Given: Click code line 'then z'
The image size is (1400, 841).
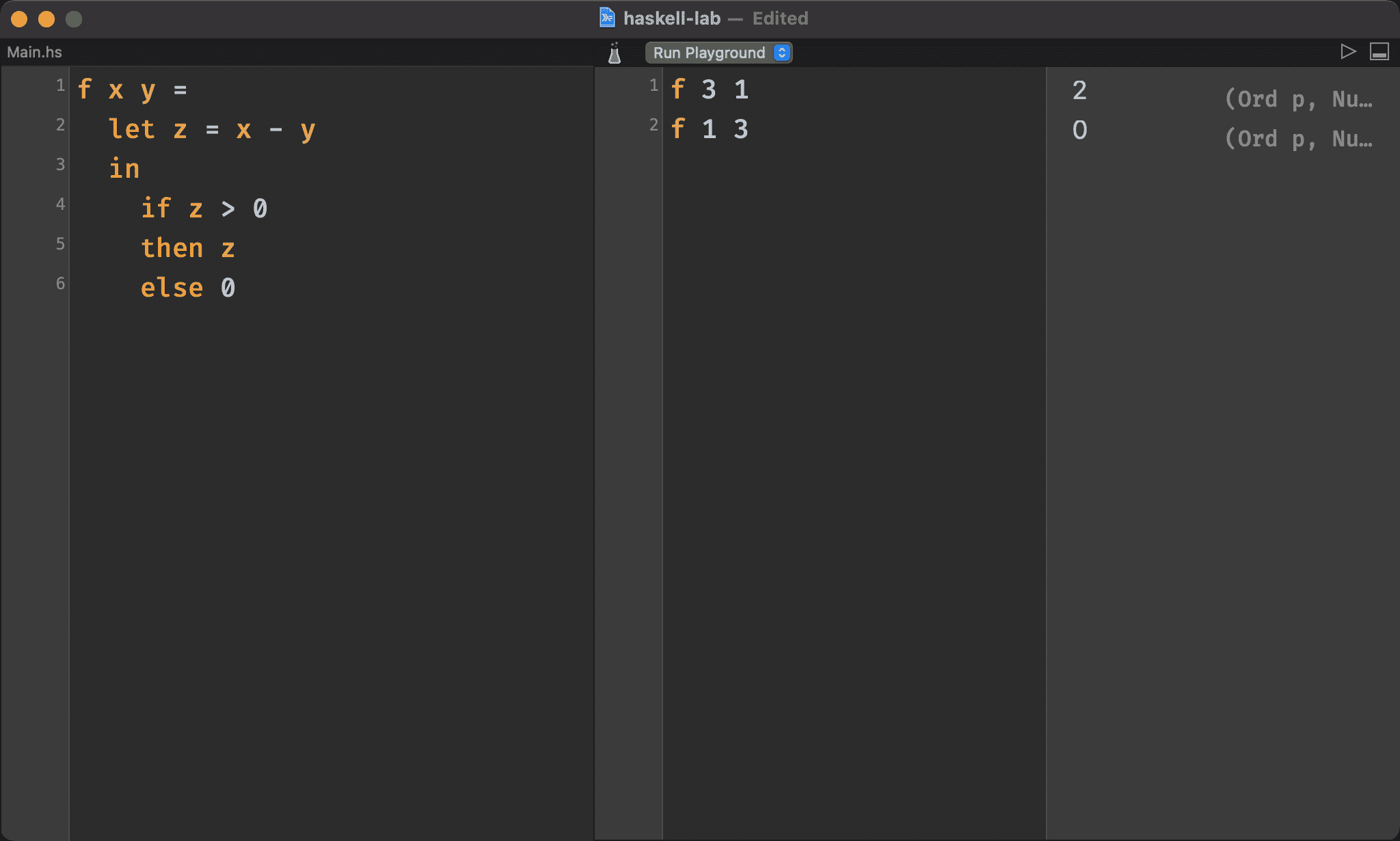Looking at the screenshot, I should coord(188,248).
